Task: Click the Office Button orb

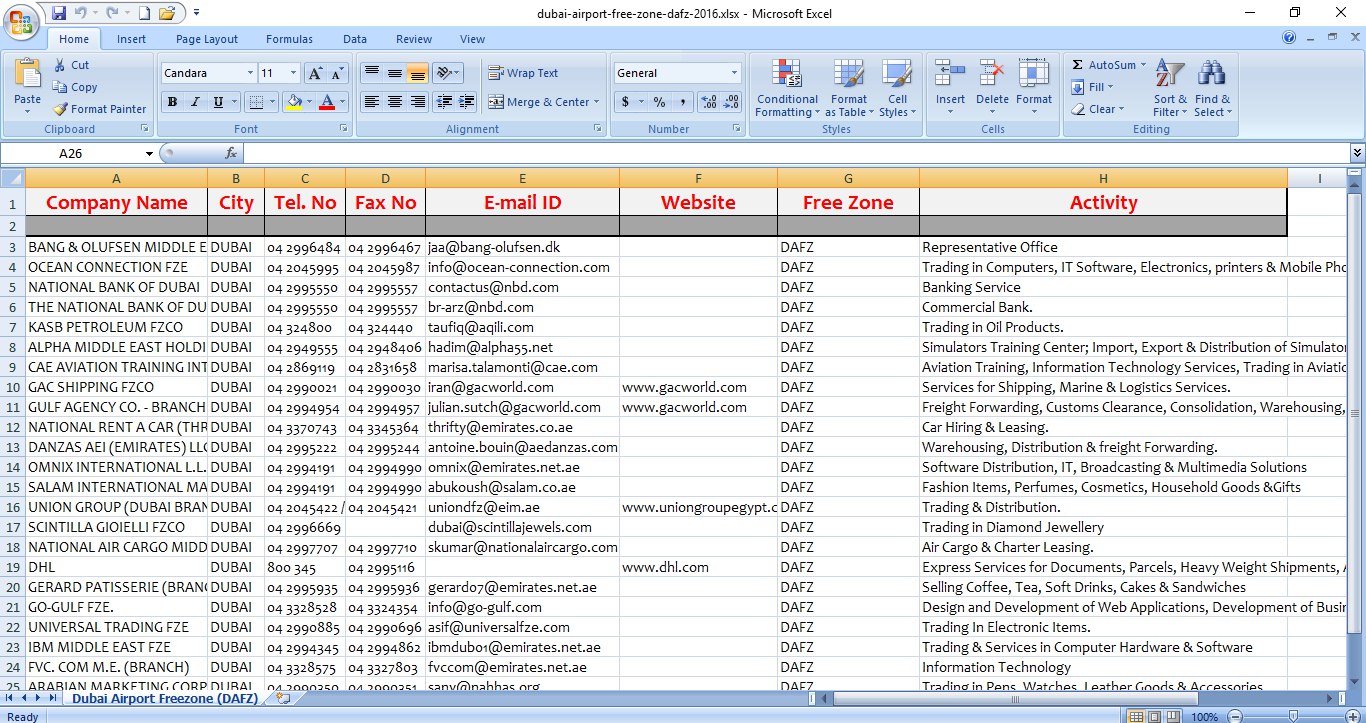Action: [x=20, y=21]
